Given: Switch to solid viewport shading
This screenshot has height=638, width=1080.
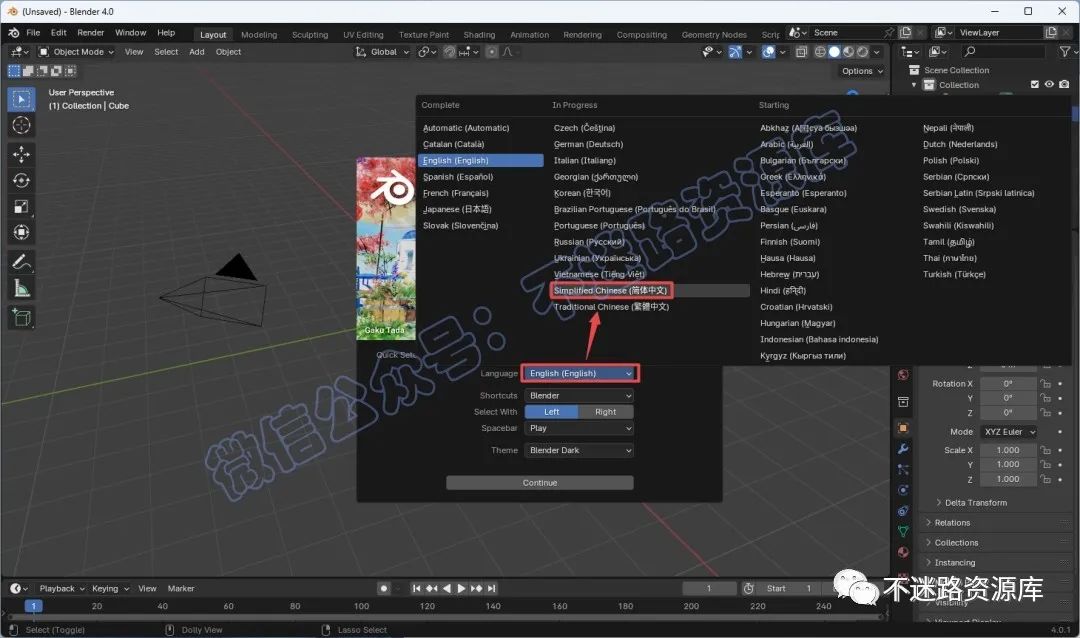Looking at the screenshot, I should click(x=834, y=52).
